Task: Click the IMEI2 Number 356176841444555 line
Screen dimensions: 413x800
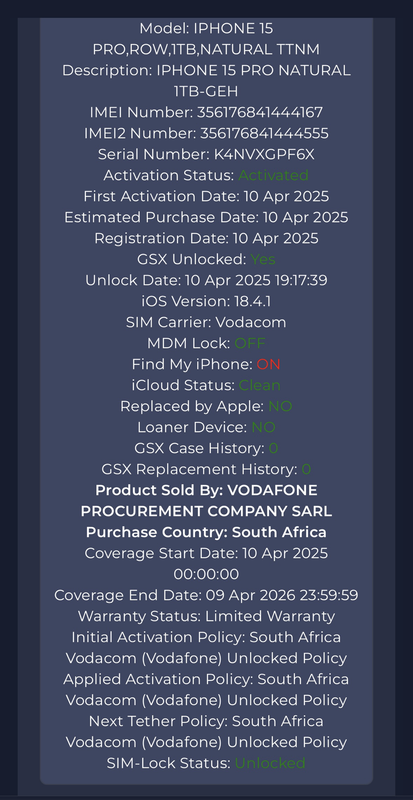Action: point(206,133)
